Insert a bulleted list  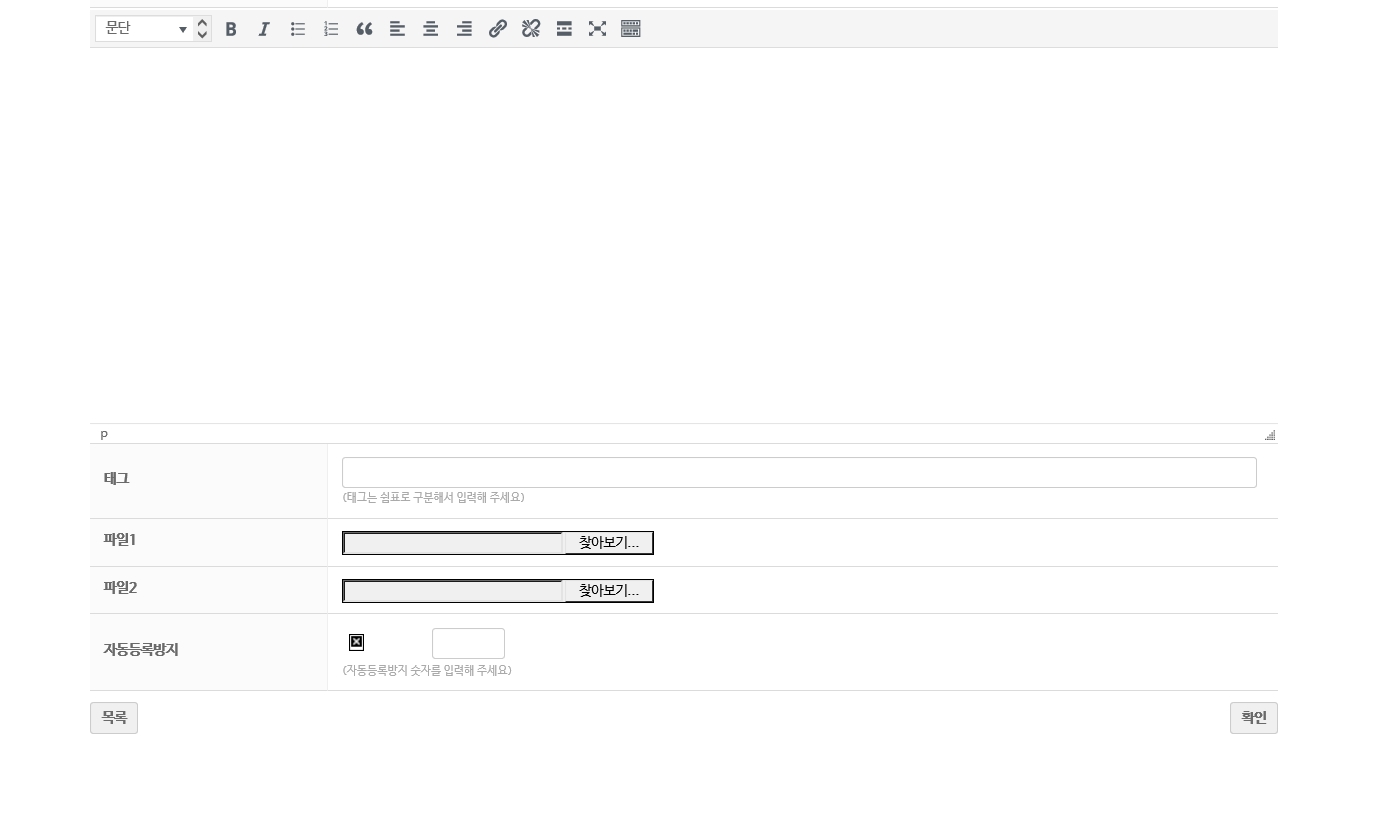(x=298, y=29)
